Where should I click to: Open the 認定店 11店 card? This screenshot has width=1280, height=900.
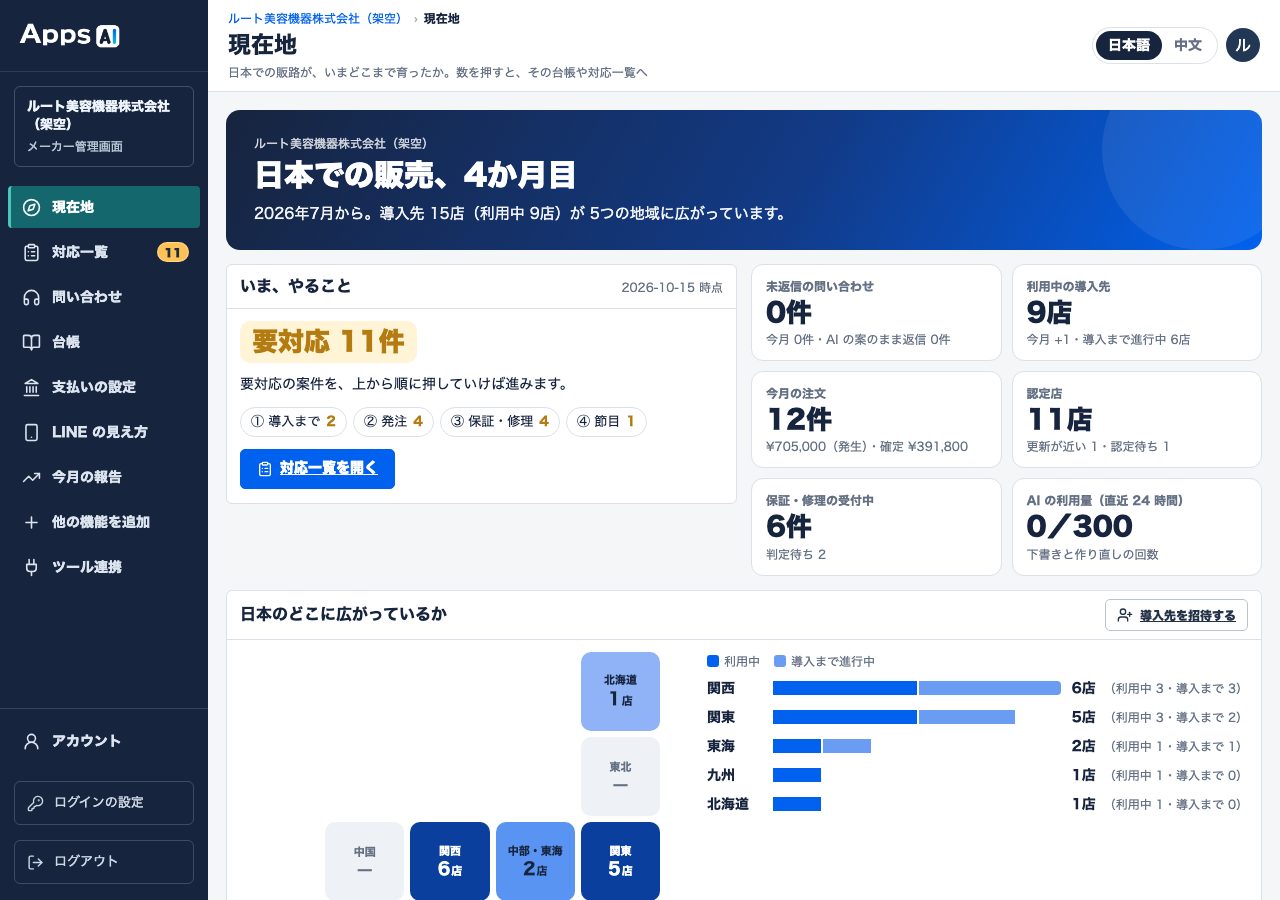(1137, 419)
